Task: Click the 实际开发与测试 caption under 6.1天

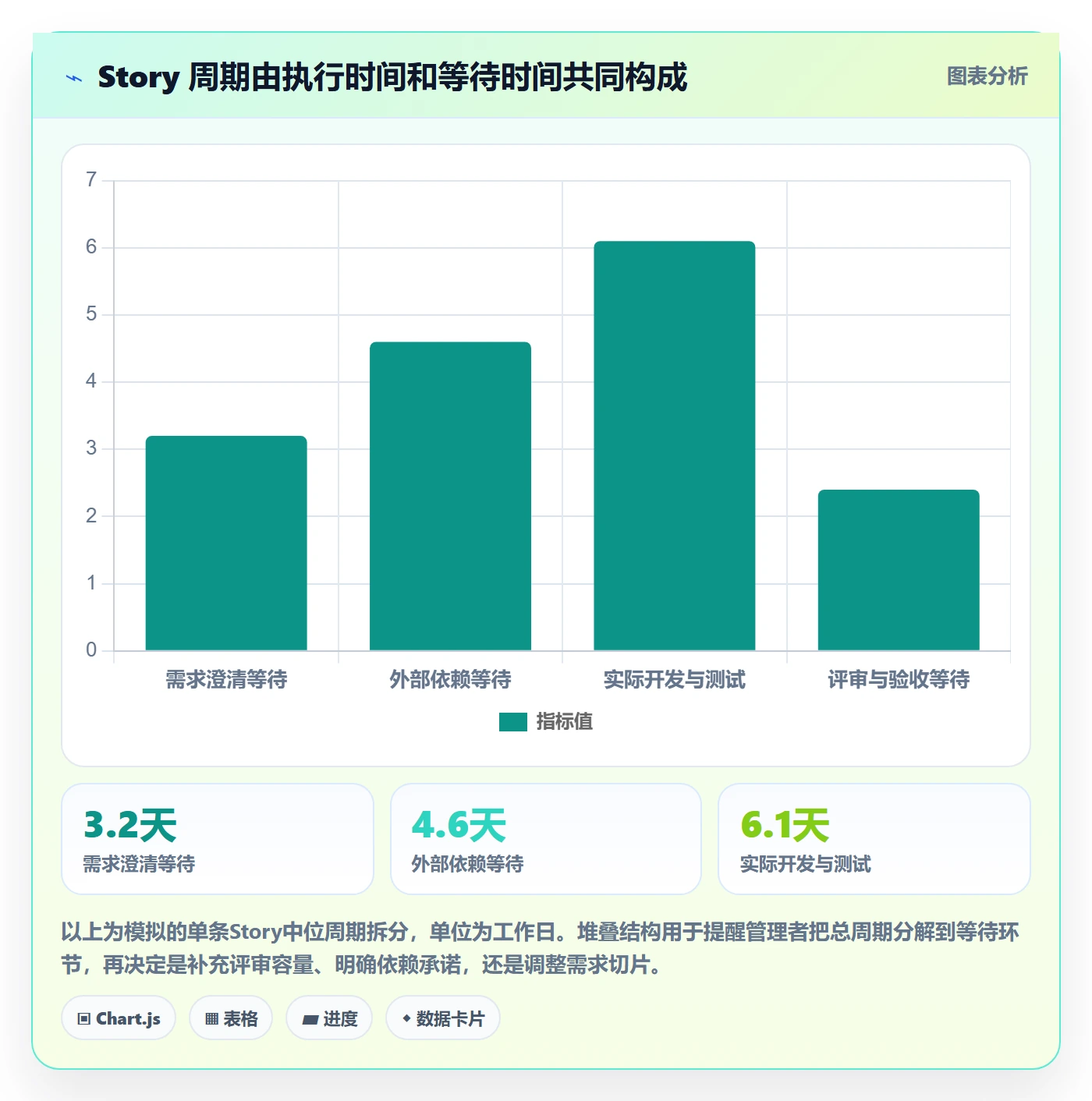Action: tap(806, 864)
